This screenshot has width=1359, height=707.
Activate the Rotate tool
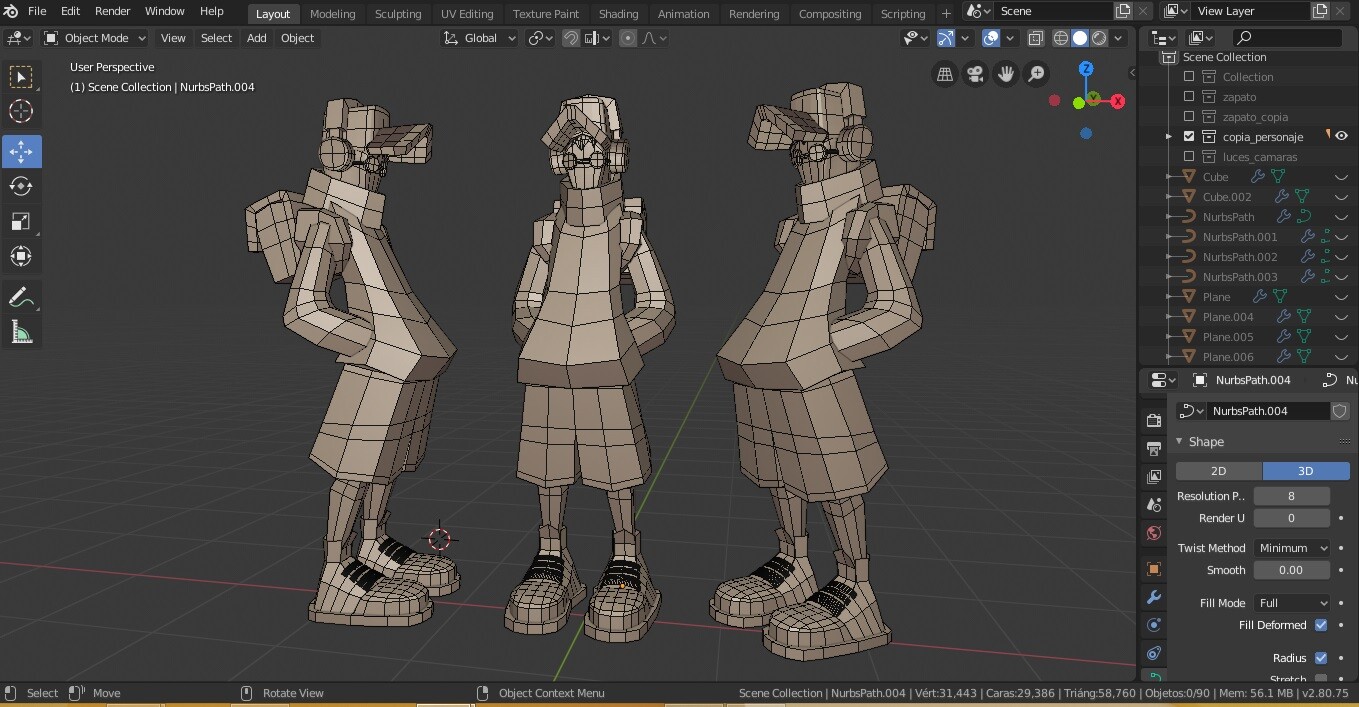[x=21, y=186]
